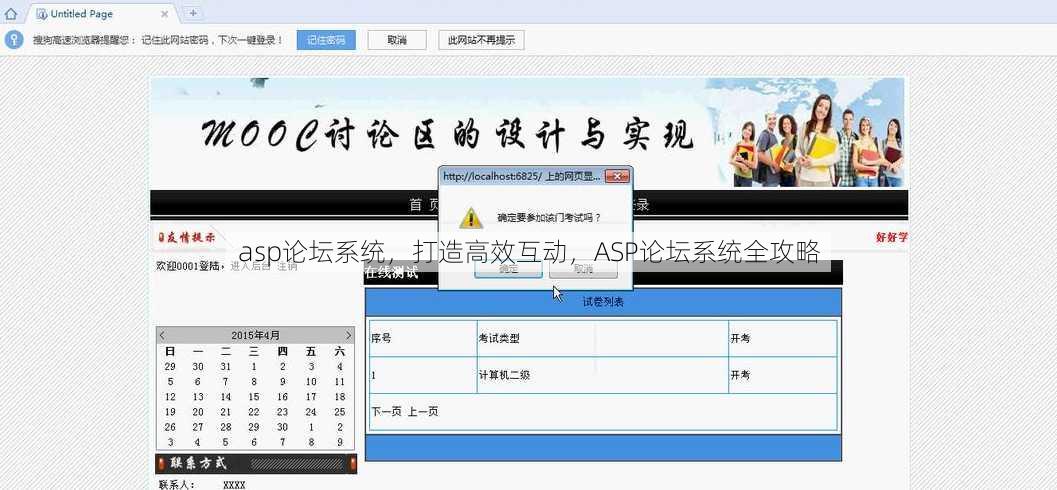Image resolution: width=1057 pixels, height=490 pixels.
Task: Select March 31 in calendar
Action: point(226,367)
